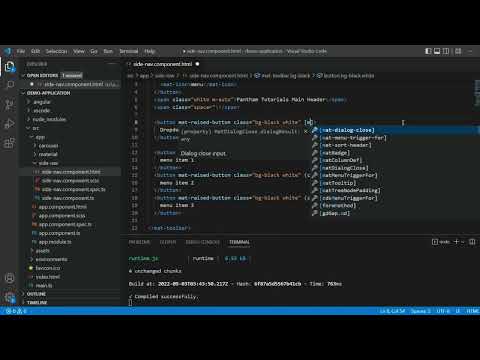This screenshot has height=360, width=480.
Task: Open the Go menu
Action: tap(94, 51)
